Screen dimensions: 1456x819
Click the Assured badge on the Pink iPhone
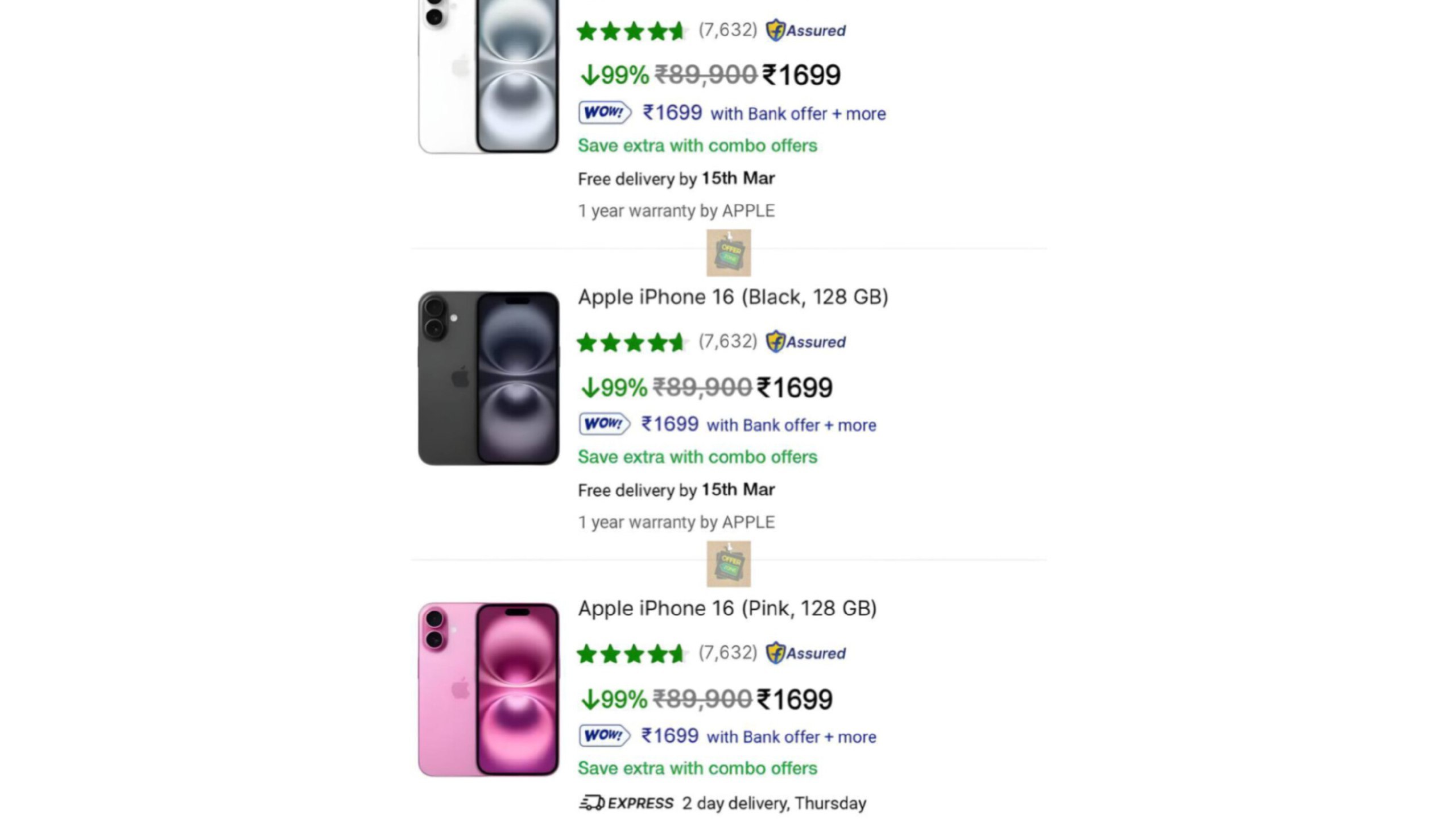pyautogui.click(x=805, y=653)
